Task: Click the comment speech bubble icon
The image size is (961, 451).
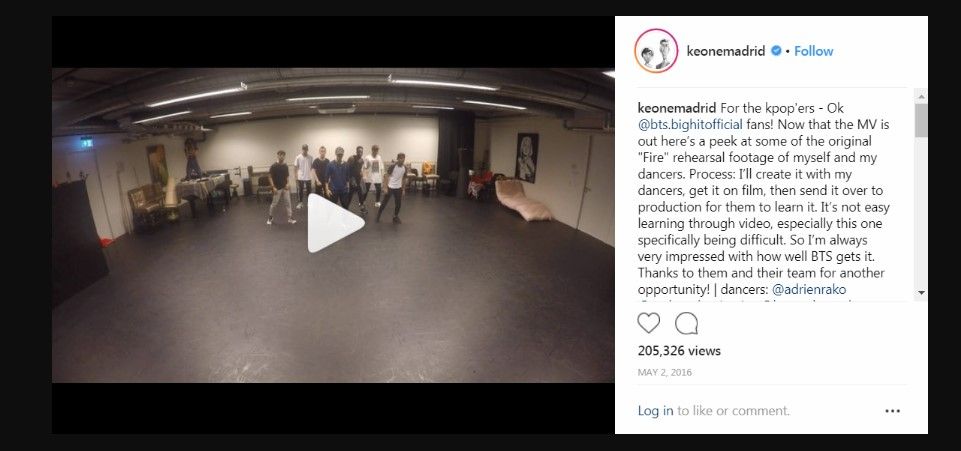Action: tap(686, 323)
